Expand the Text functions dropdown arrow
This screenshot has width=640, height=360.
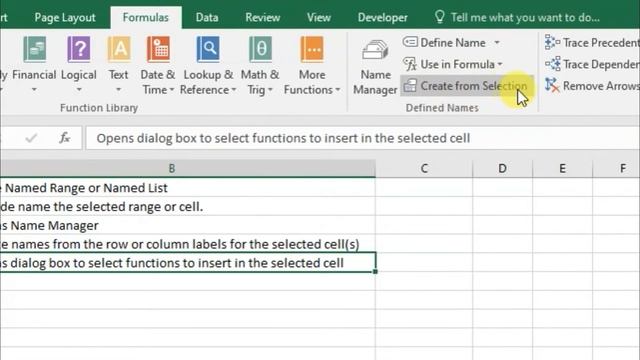[118, 89]
